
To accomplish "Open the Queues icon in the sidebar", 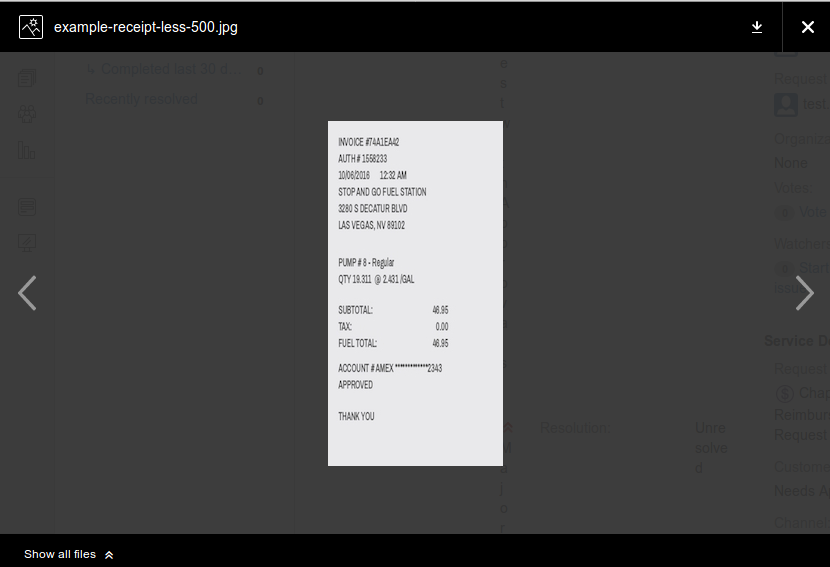I will 27,78.
